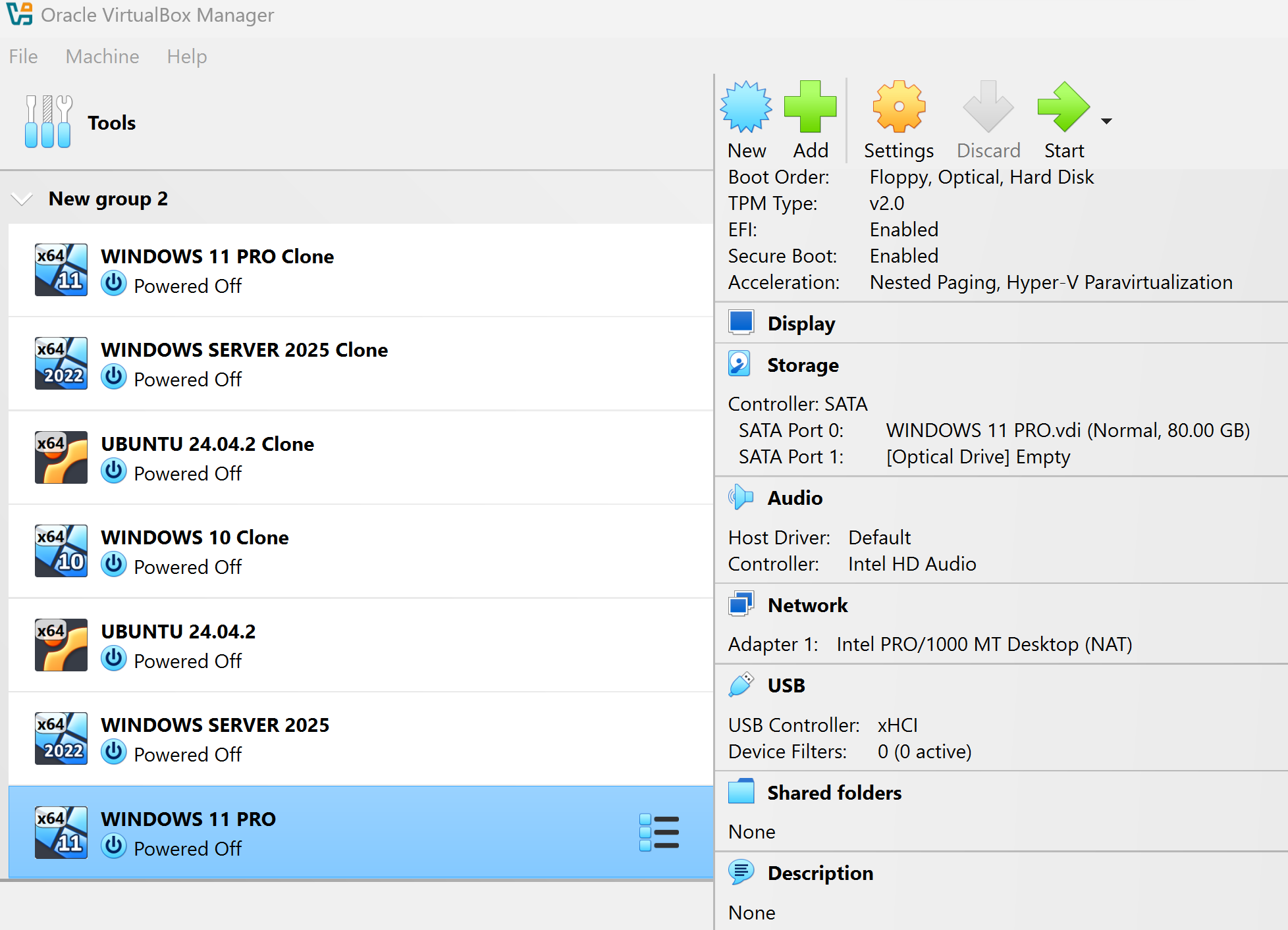Click the Discard toolbar icon
The image size is (1288, 930).
[988, 107]
